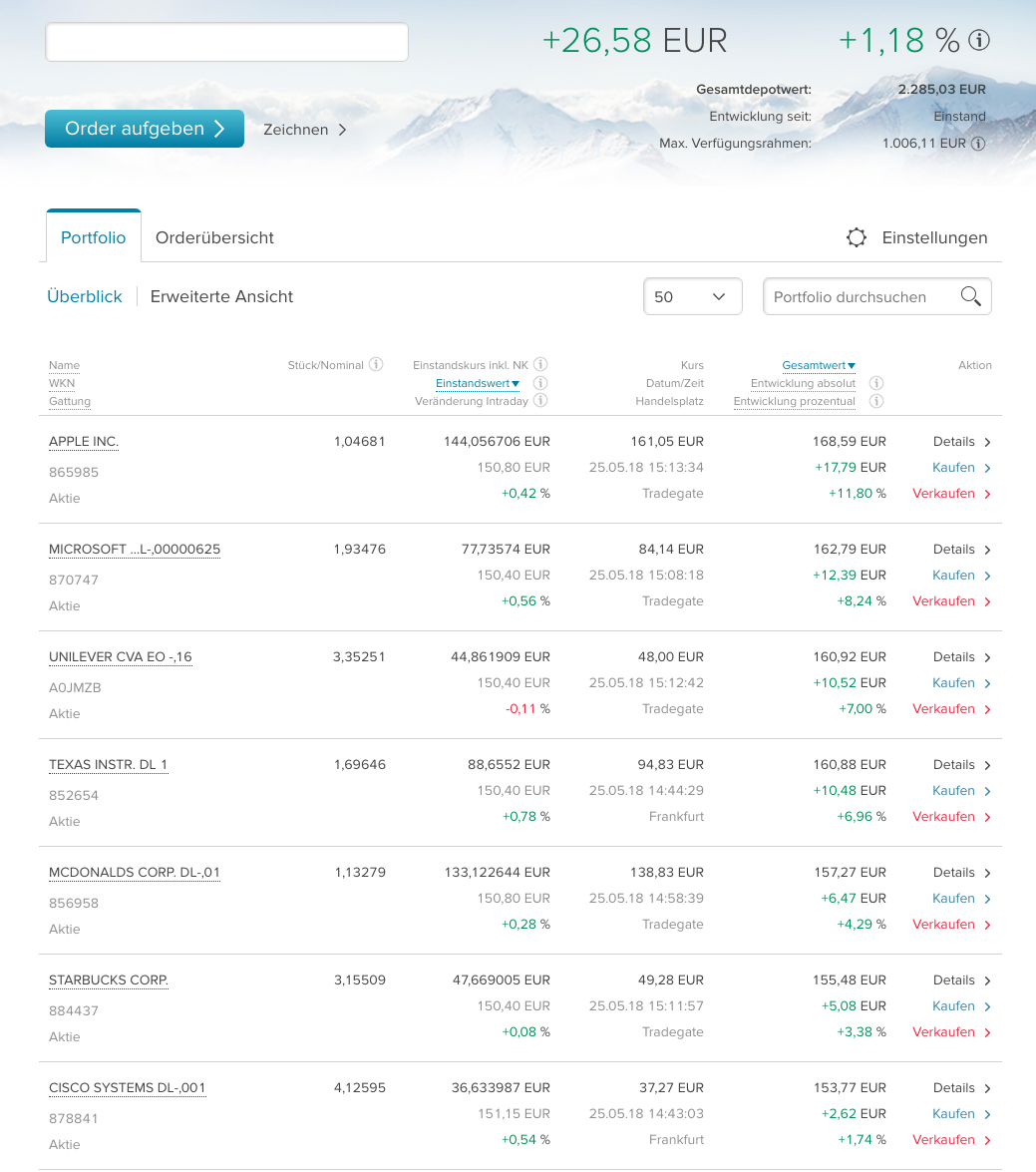Click info icon next to Einstandskurs inkl. NK
1036x1172 pixels.
tap(540, 365)
